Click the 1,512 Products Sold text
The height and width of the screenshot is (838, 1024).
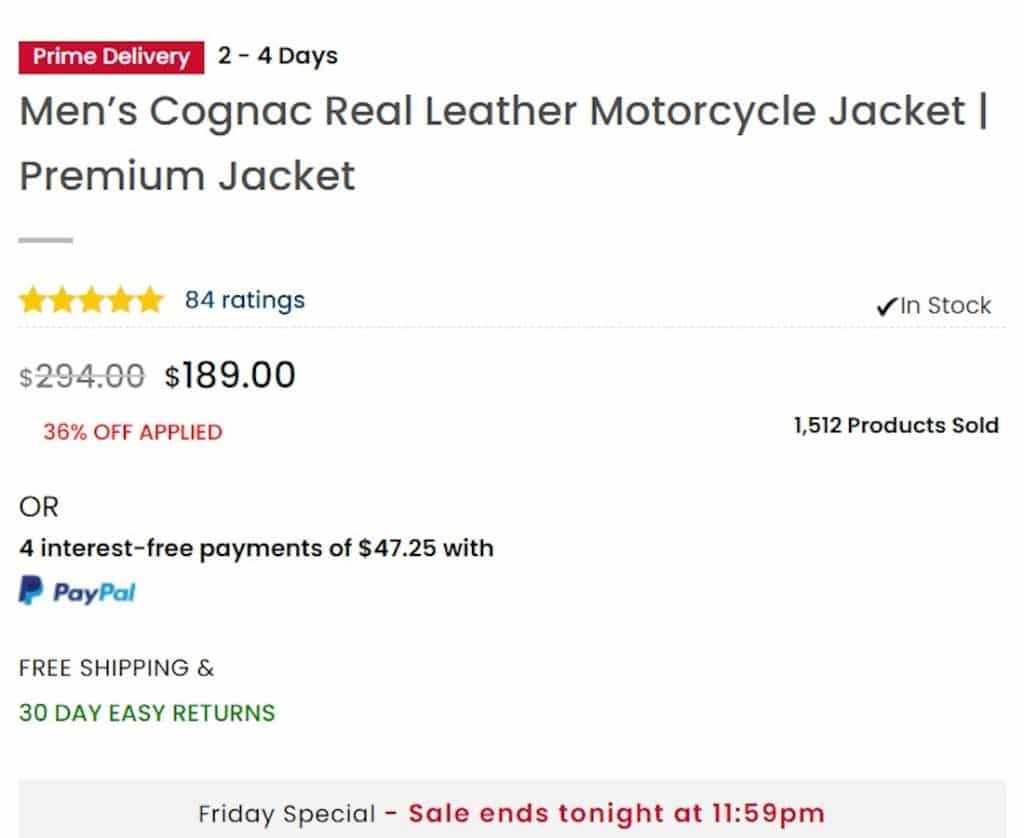tap(896, 425)
